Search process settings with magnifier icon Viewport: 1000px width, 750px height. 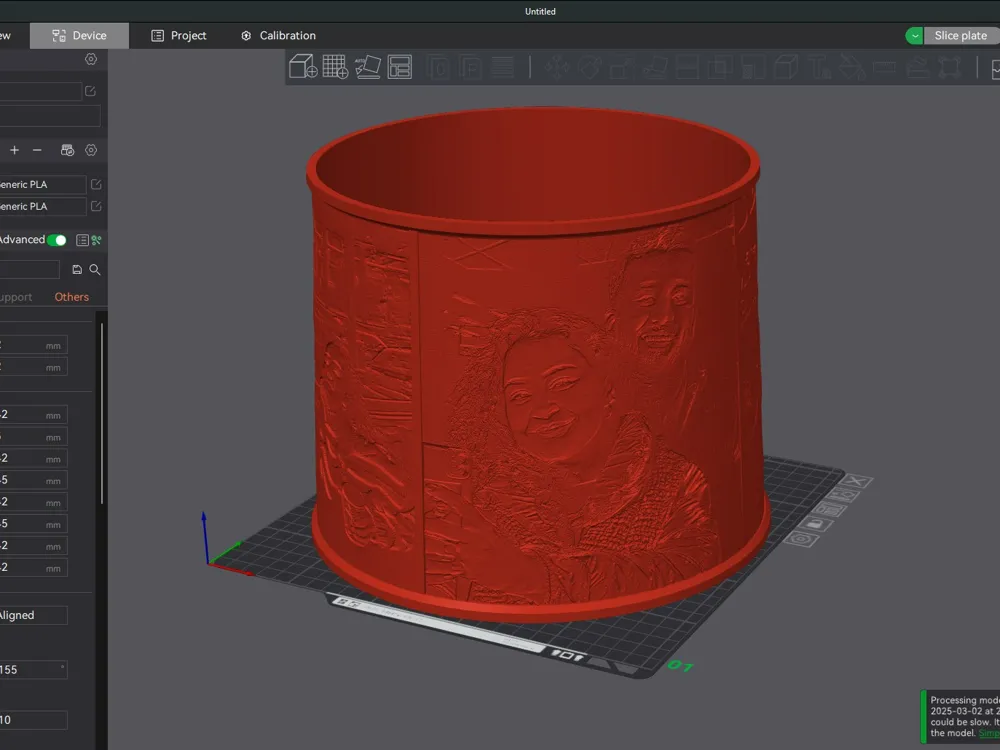tap(94, 270)
